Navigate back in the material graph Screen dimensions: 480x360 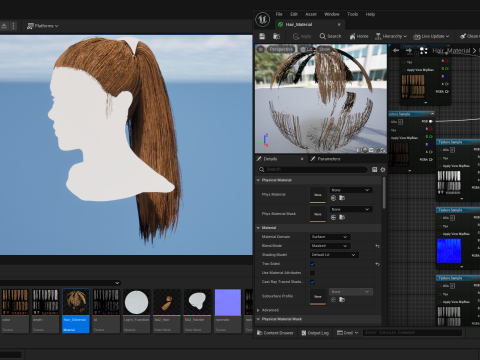[x=396, y=50]
